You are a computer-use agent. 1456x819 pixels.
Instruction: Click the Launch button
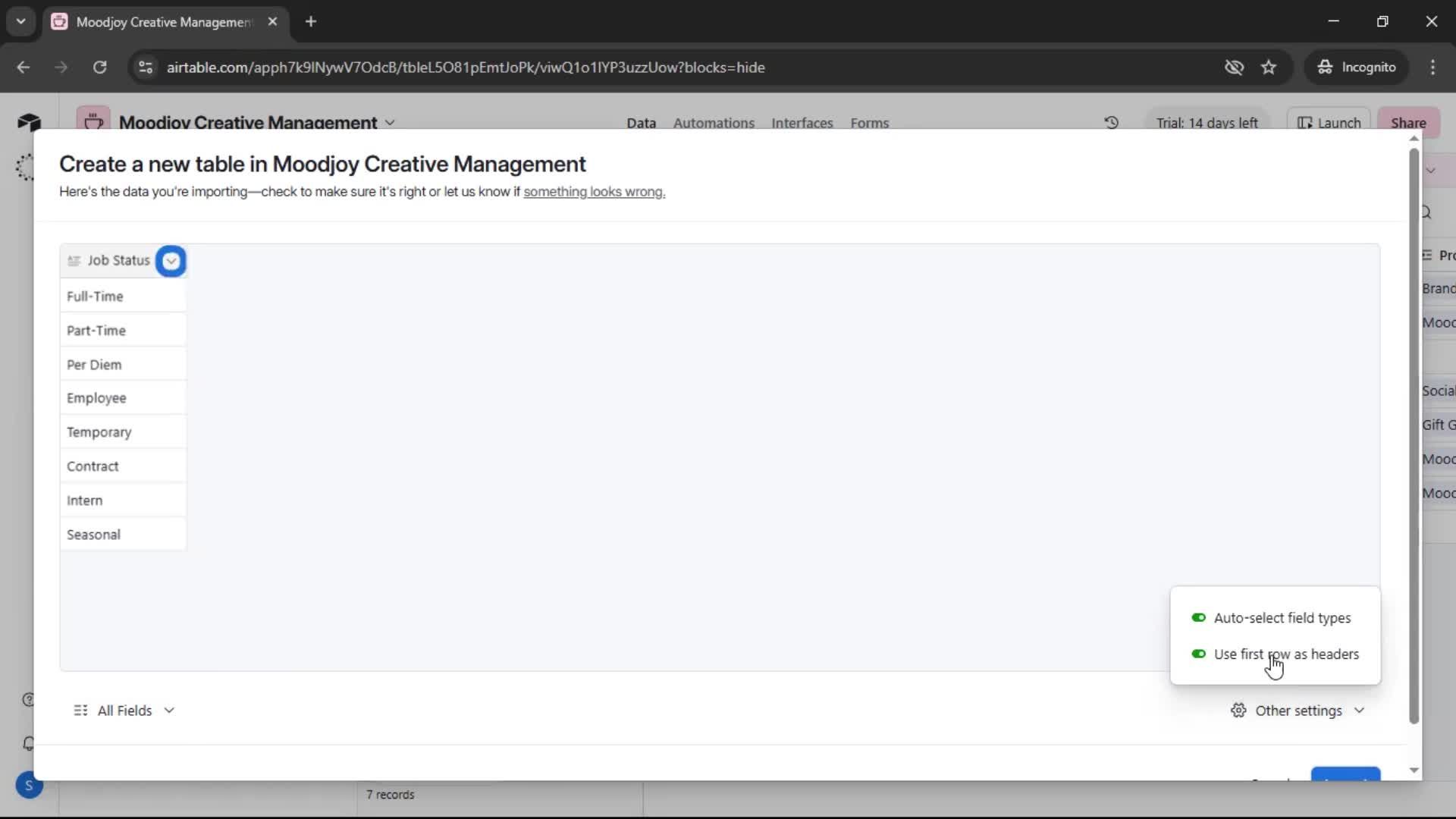1329,122
